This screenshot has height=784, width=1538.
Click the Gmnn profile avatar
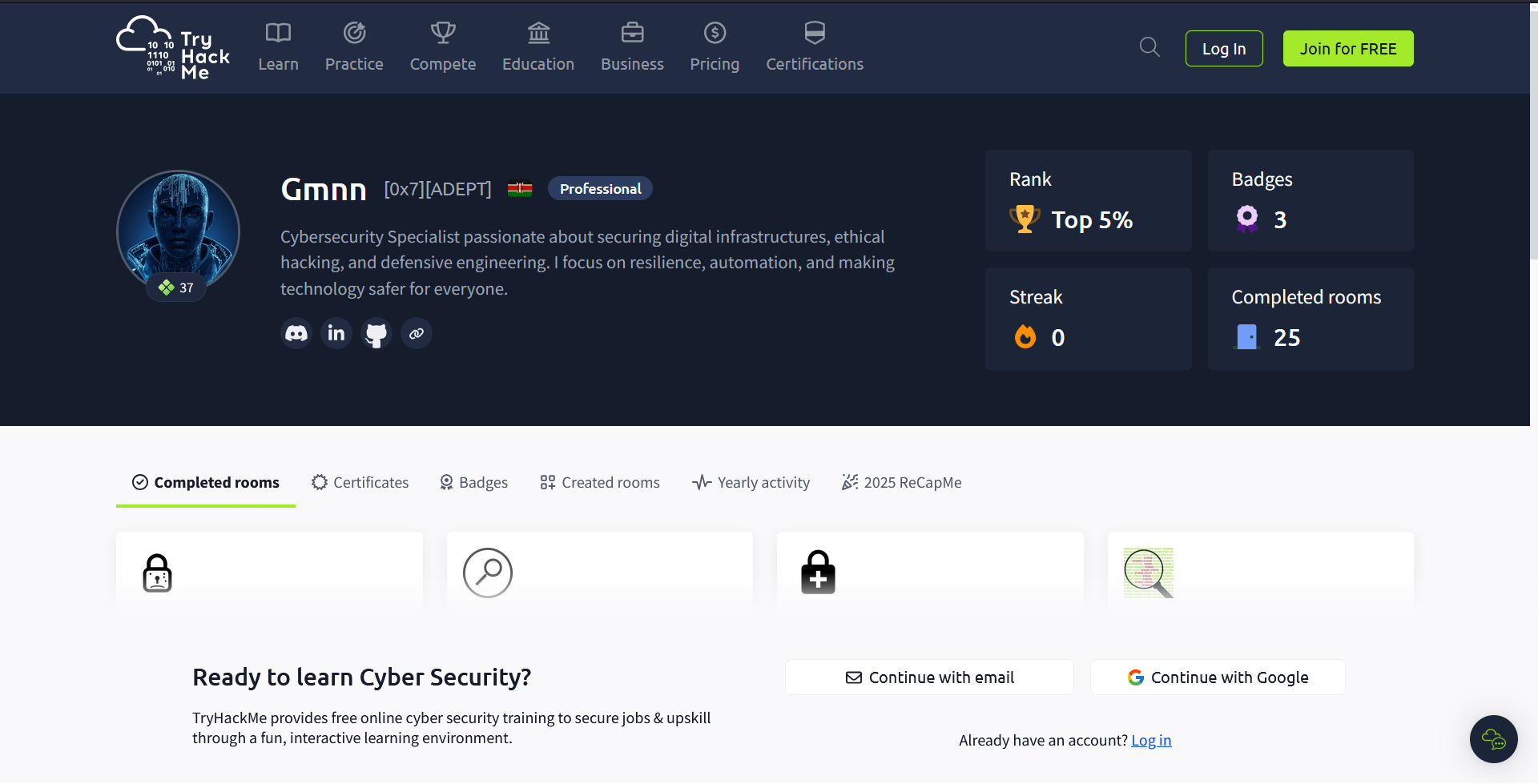point(178,231)
